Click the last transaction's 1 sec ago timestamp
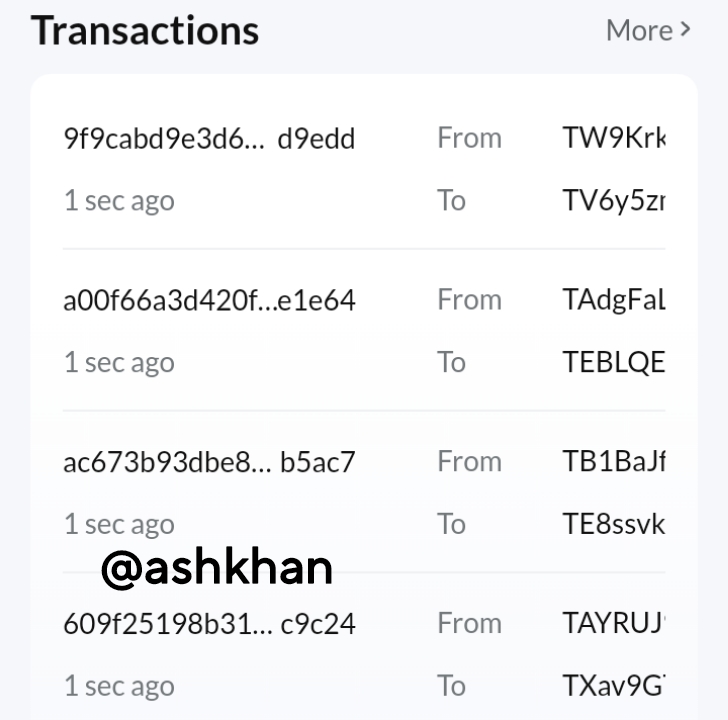728x720 pixels. (x=119, y=686)
